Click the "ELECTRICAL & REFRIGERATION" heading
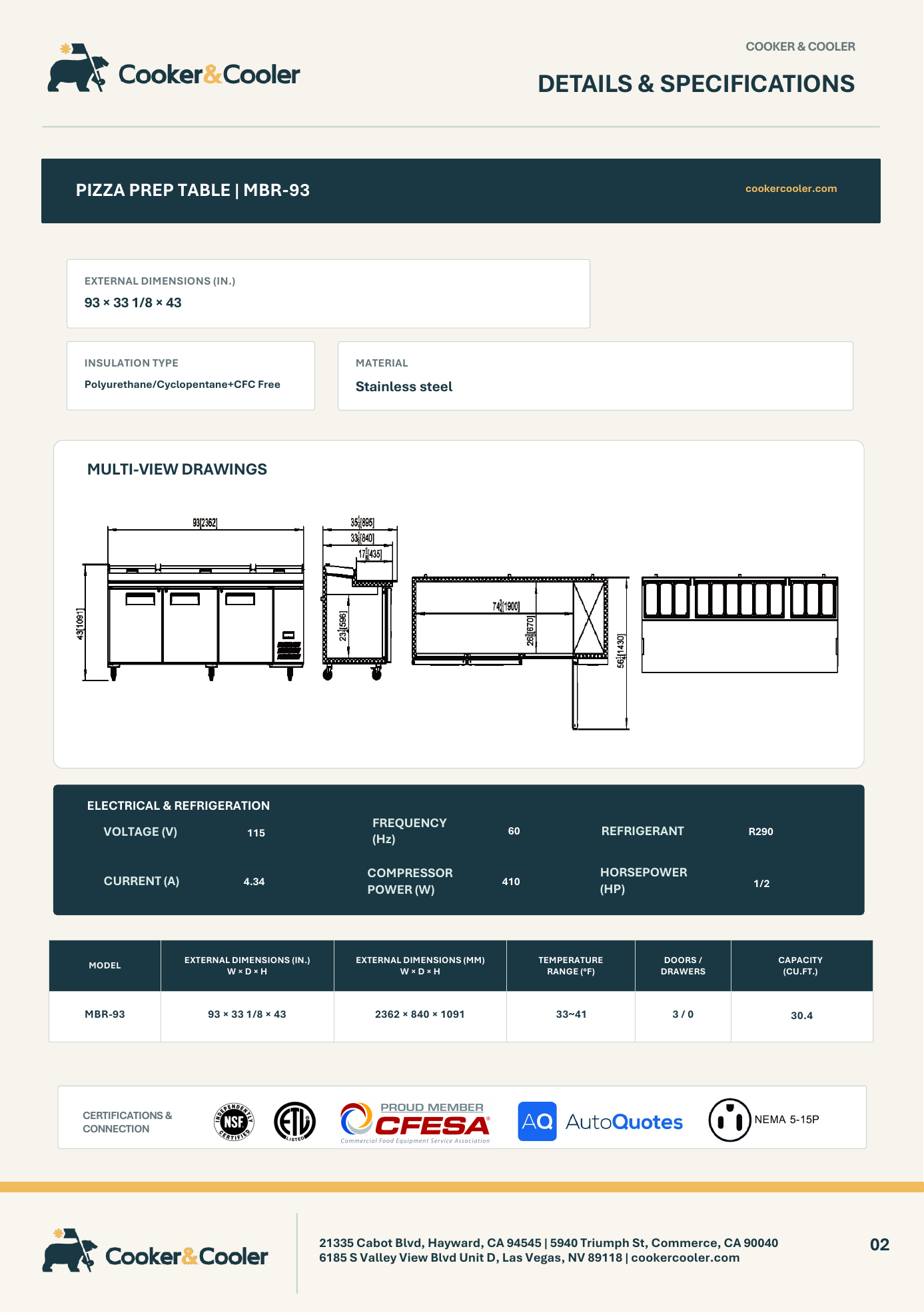 179,806
